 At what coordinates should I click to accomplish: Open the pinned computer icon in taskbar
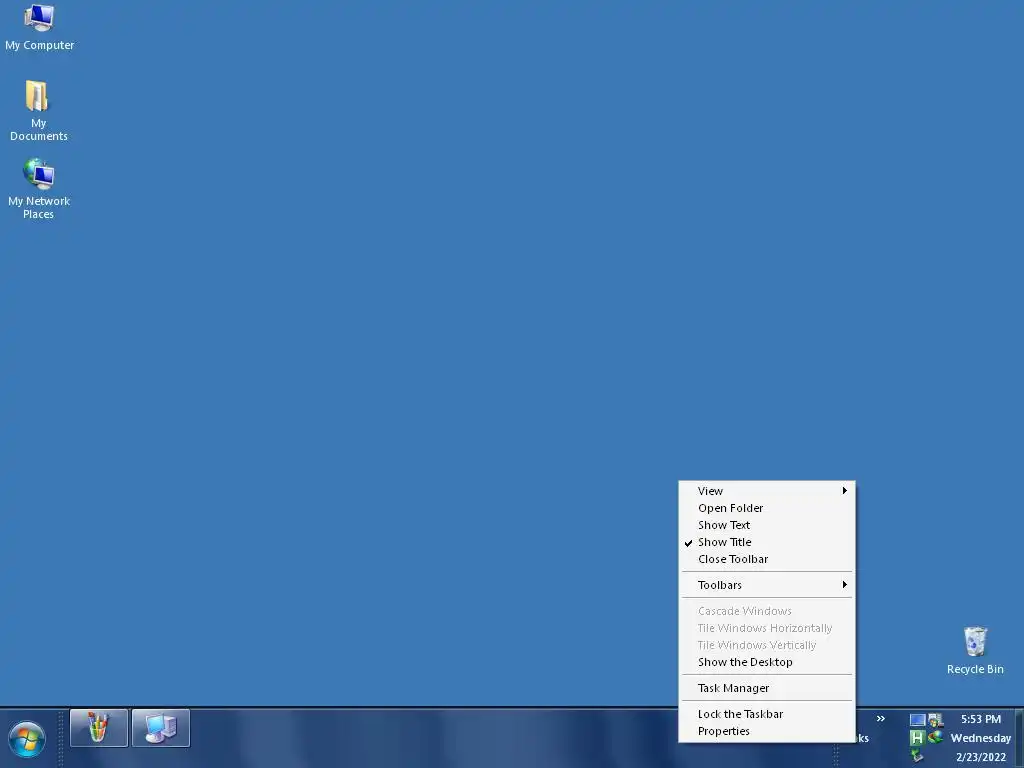(x=161, y=728)
